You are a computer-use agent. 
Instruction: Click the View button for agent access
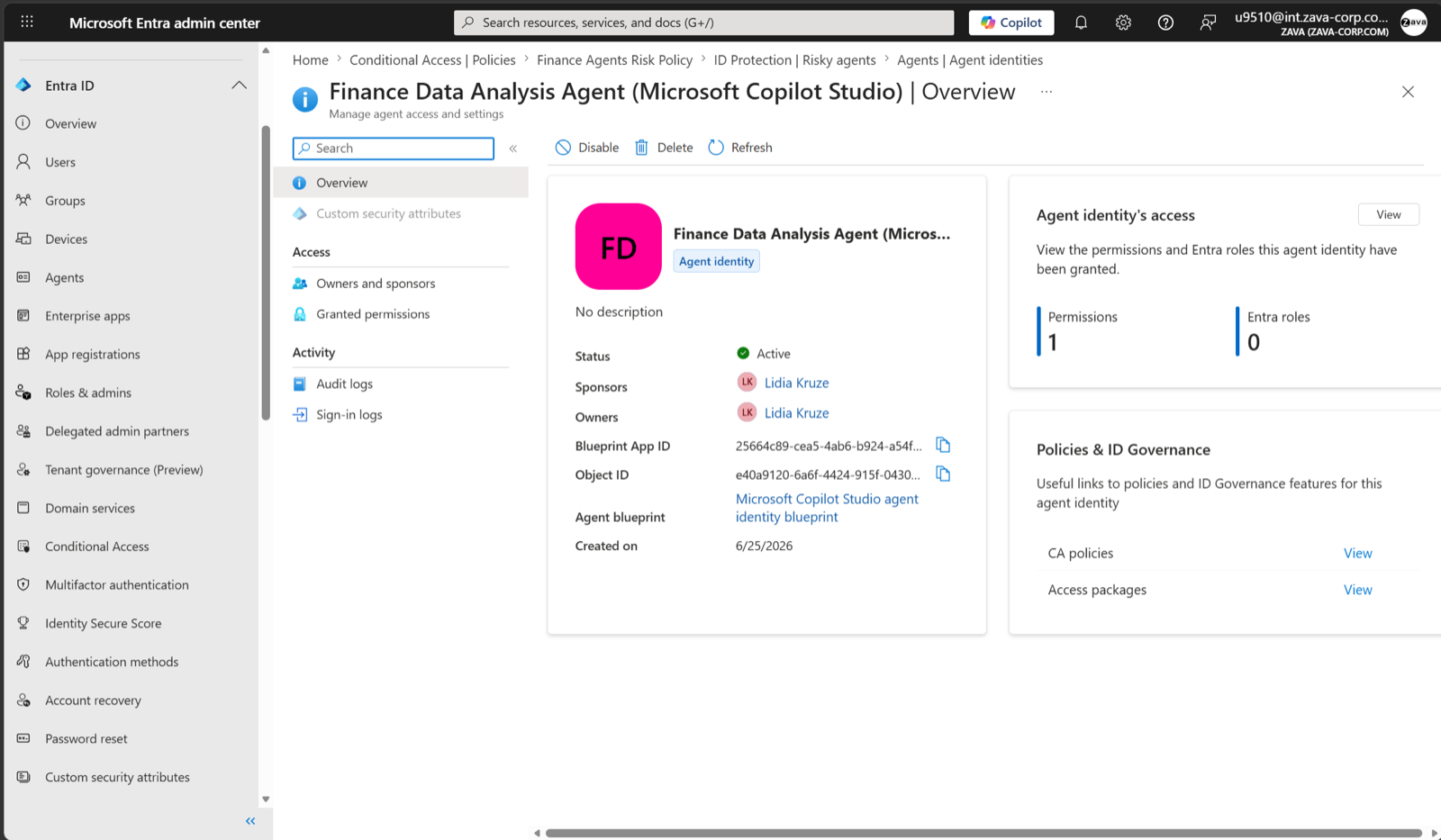pos(1388,214)
